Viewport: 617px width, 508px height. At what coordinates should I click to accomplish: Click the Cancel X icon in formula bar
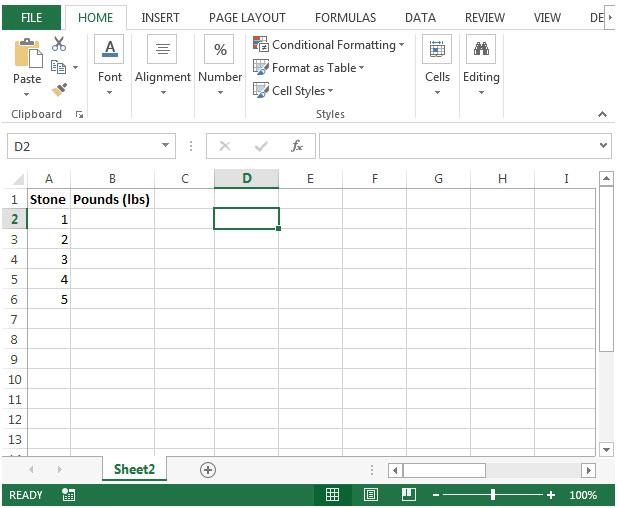click(x=225, y=146)
